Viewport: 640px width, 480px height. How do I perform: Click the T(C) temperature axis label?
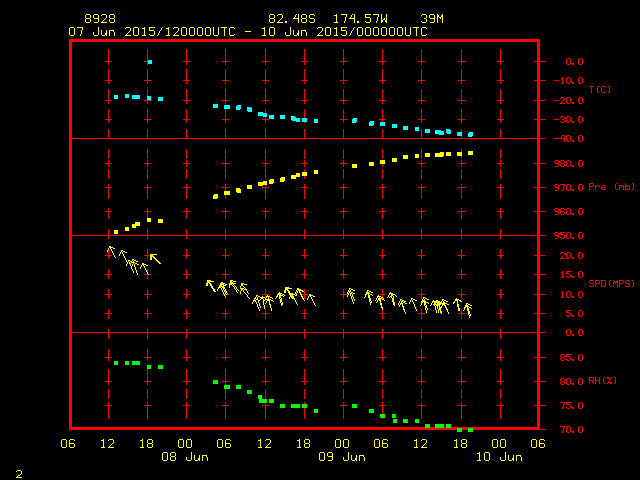[x=599, y=90]
